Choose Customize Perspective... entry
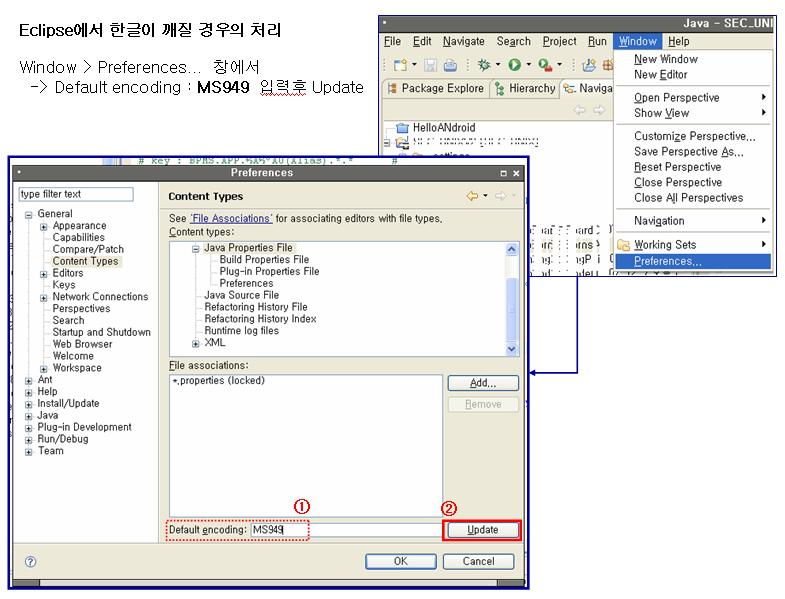The width and height of the screenshot is (785, 599). click(694, 136)
